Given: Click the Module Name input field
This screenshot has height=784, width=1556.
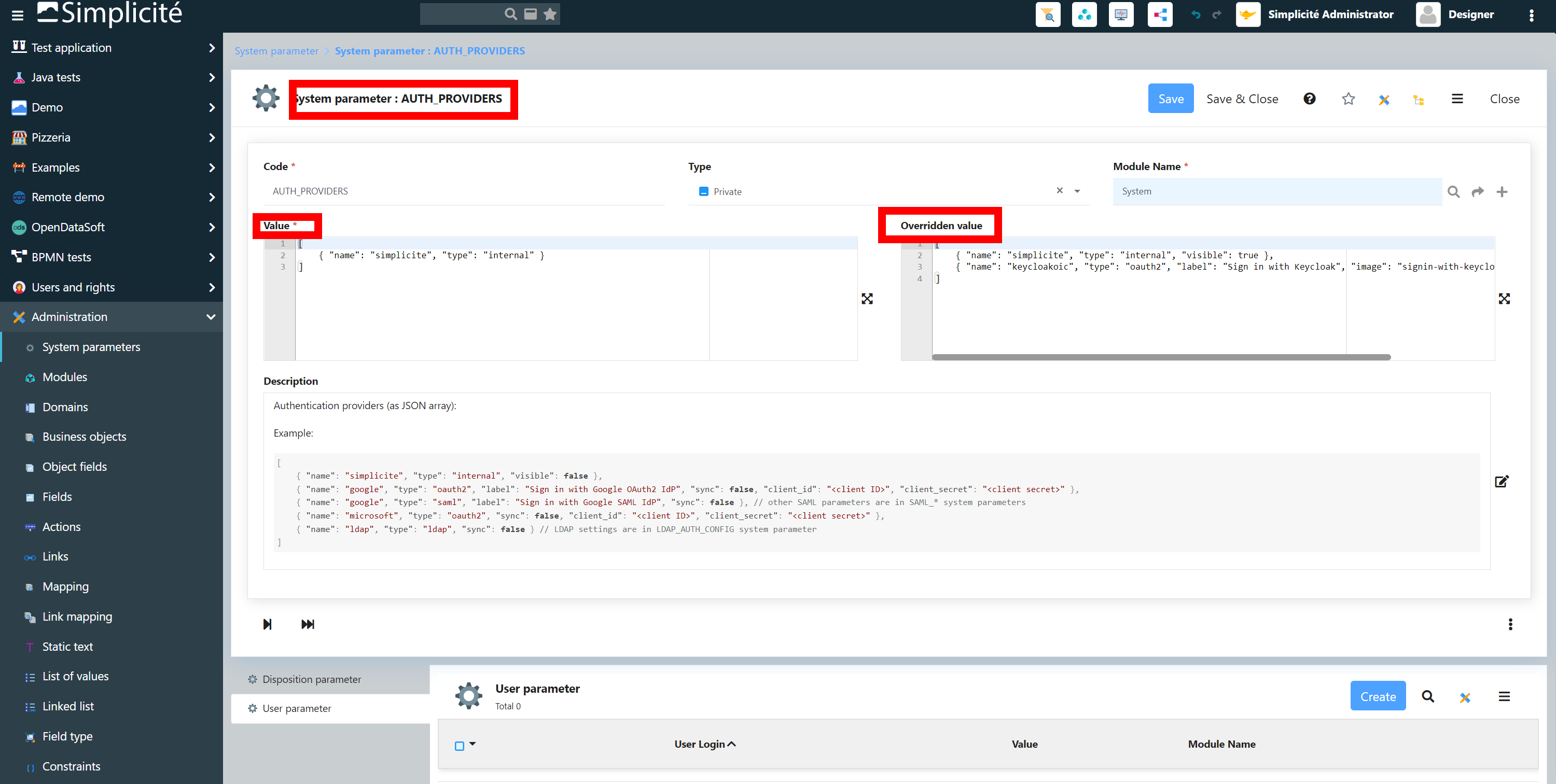Looking at the screenshot, I should tap(1277, 191).
